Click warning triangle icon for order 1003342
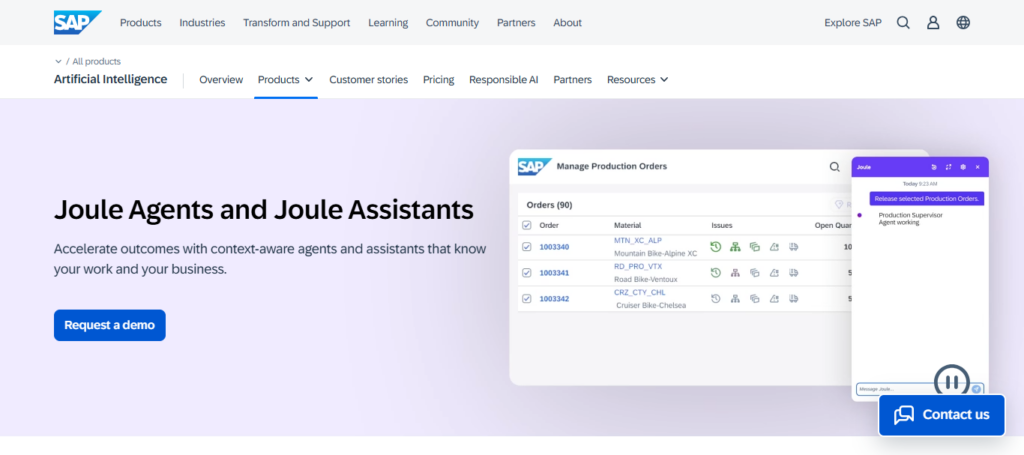 pos(775,299)
